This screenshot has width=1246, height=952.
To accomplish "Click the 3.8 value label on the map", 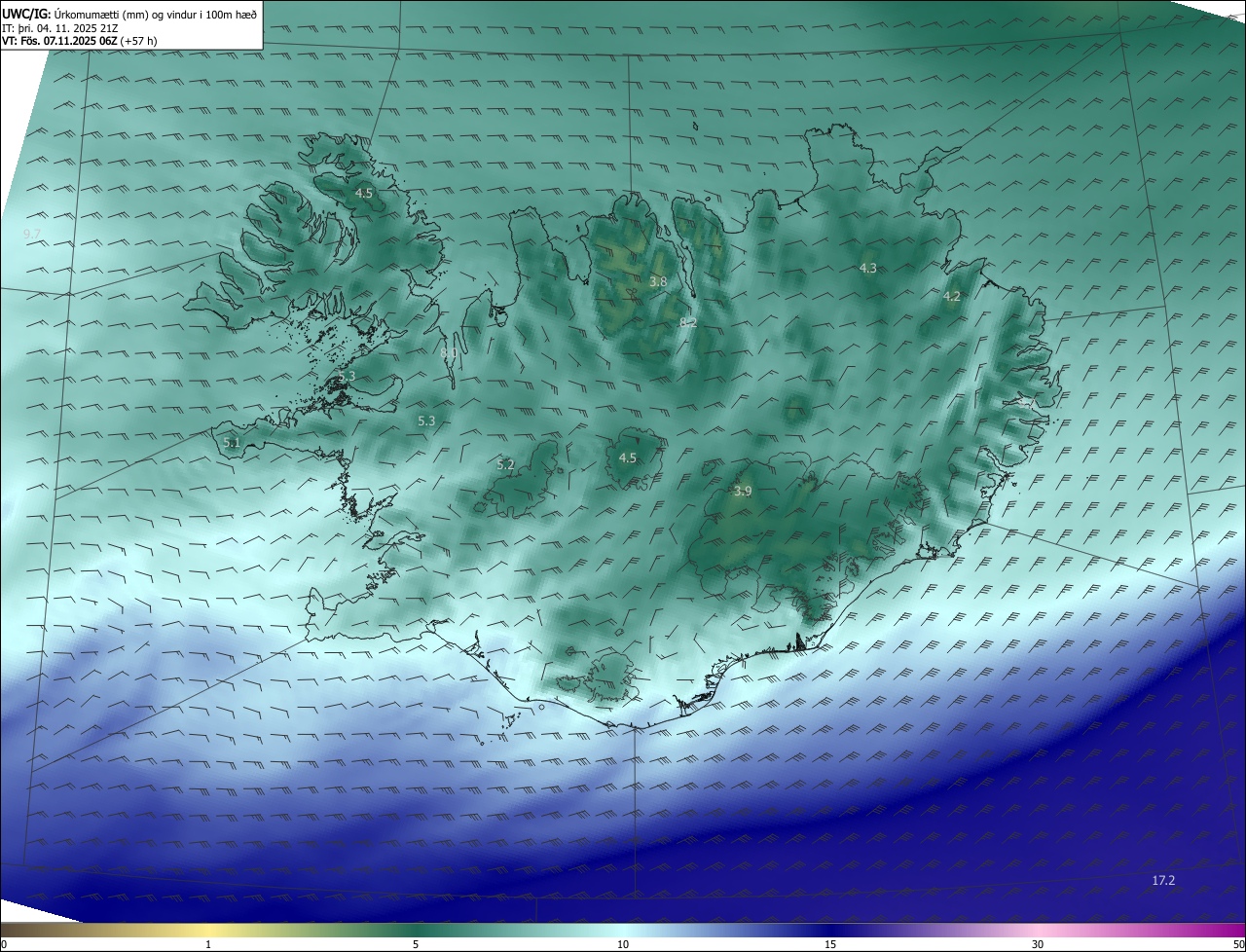I will (658, 281).
